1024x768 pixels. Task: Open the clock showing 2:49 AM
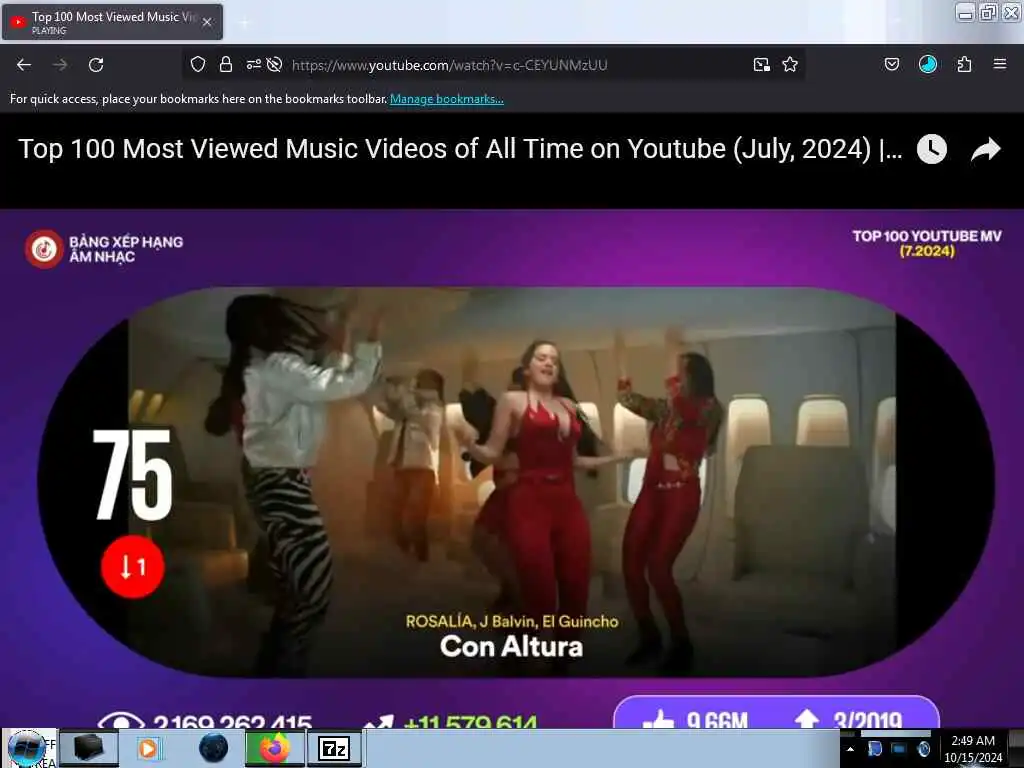coord(973,749)
